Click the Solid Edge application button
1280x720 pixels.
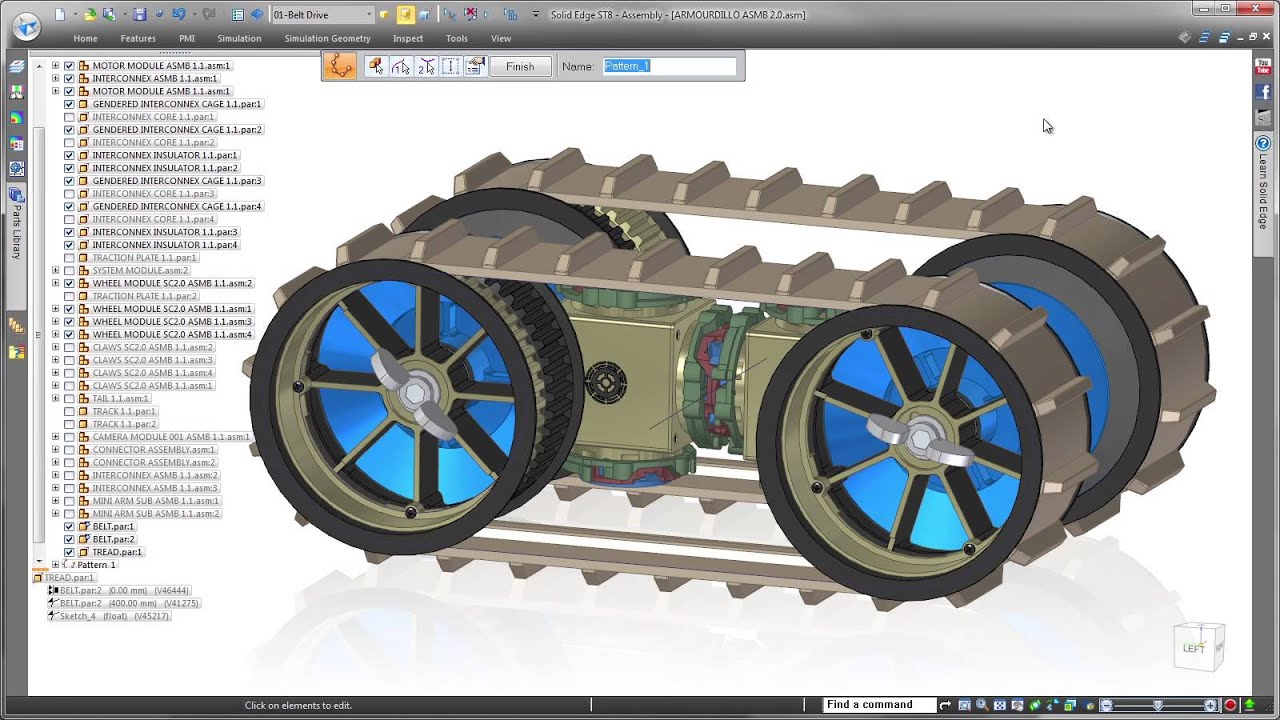[x=27, y=27]
